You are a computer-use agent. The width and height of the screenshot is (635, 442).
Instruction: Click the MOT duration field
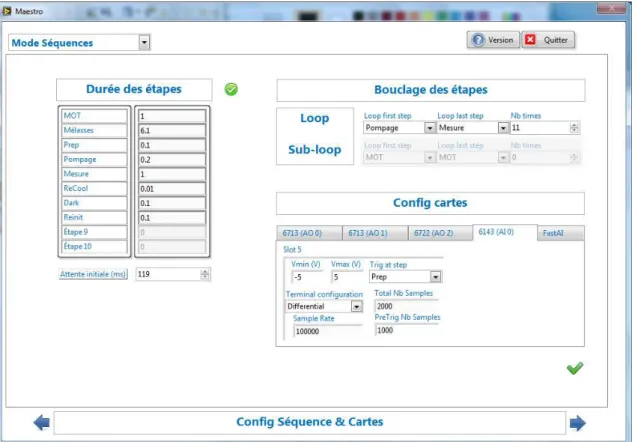172,116
